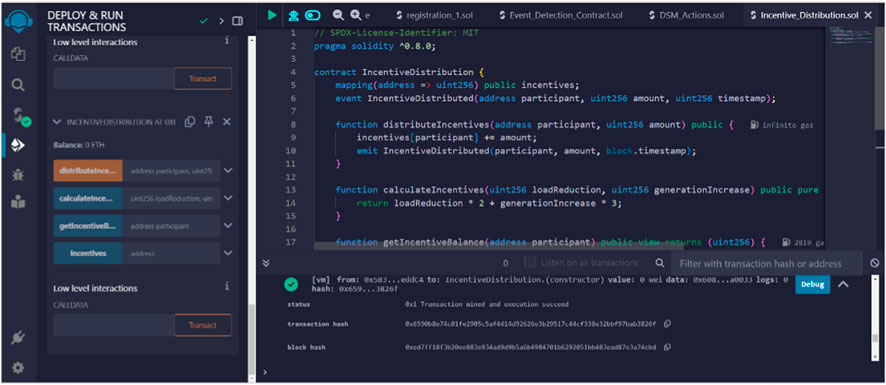Click the Debug button in terminal
The image size is (886, 385).
813,284
